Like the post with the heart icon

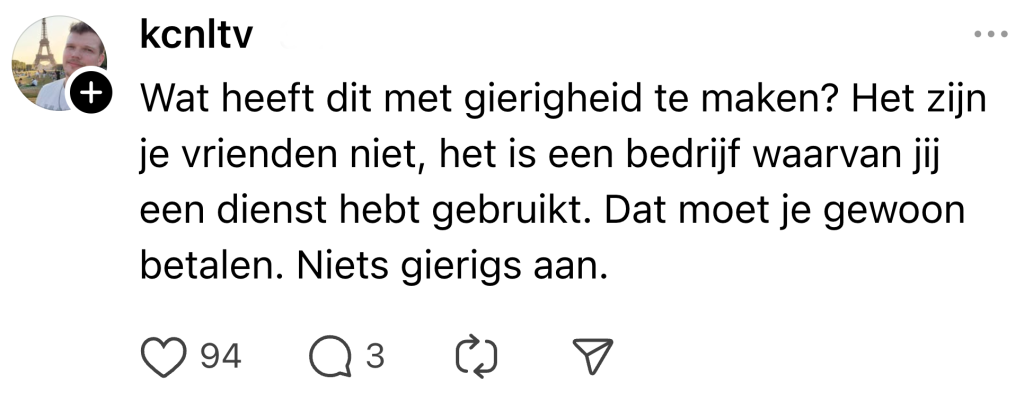pyautogui.click(x=165, y=356)
